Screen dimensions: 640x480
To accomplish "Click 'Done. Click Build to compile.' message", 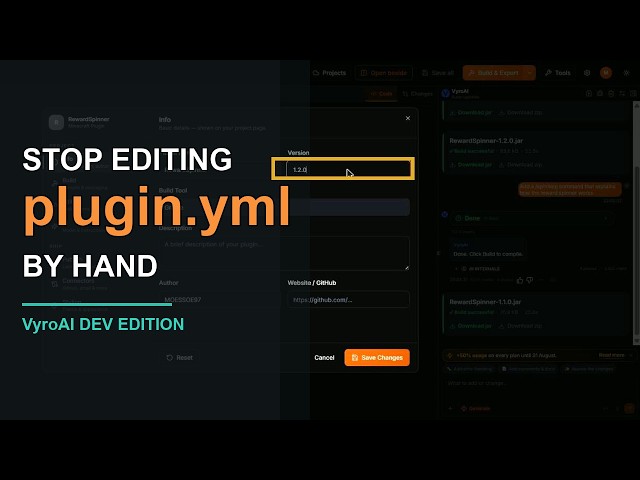I will [x=488, y=254].
